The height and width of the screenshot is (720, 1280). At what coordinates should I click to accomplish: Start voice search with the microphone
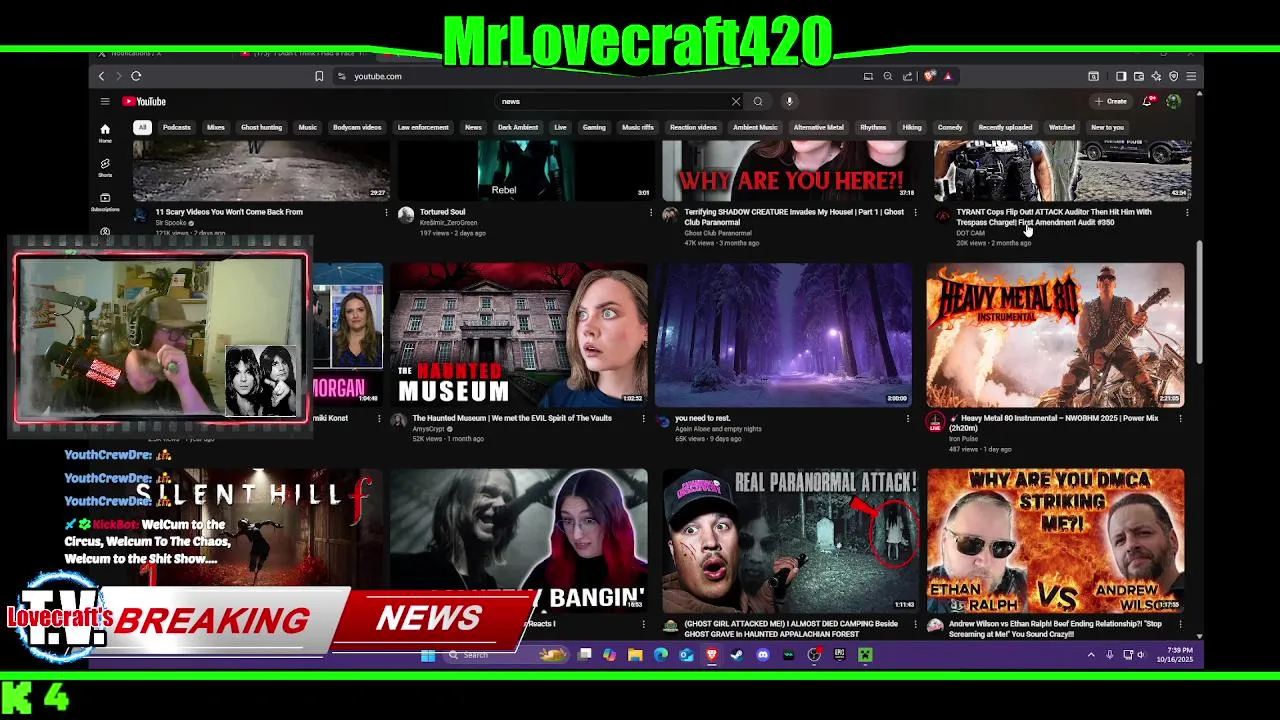[789, 101]
